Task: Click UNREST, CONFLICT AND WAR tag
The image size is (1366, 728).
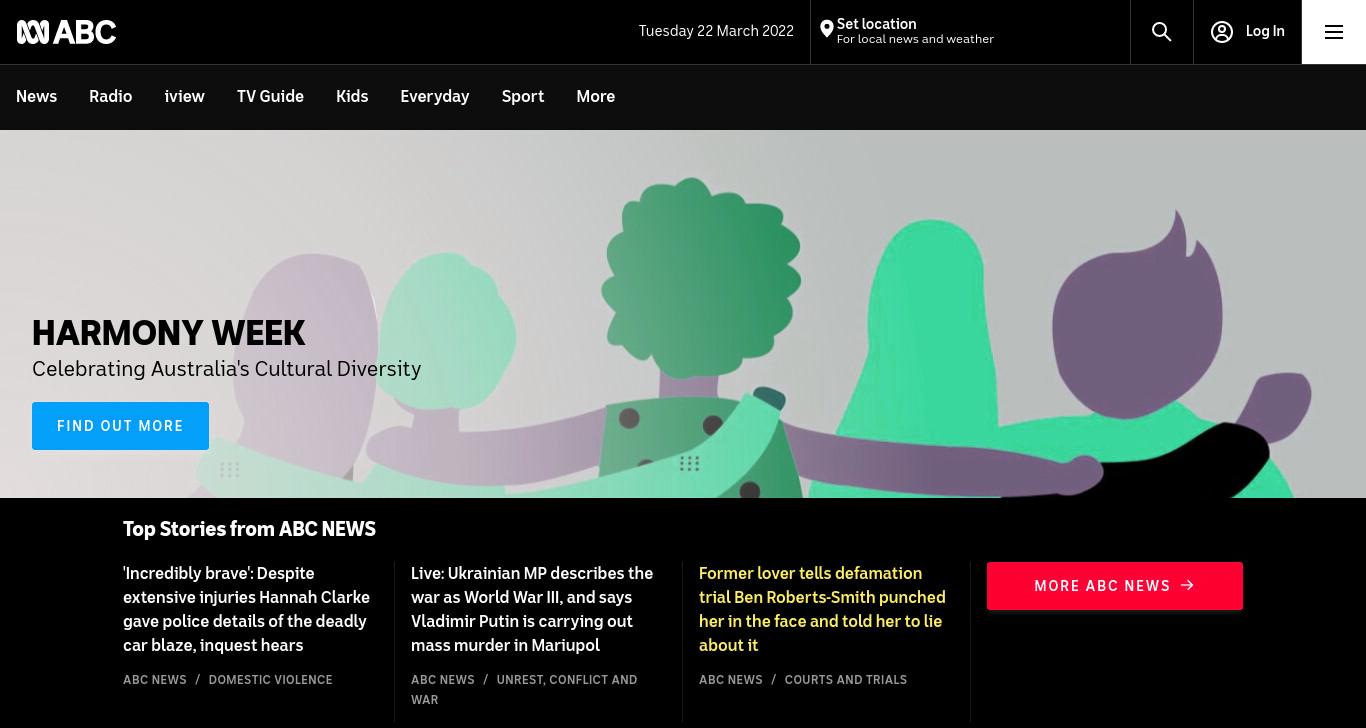Action: pos(524,690)
